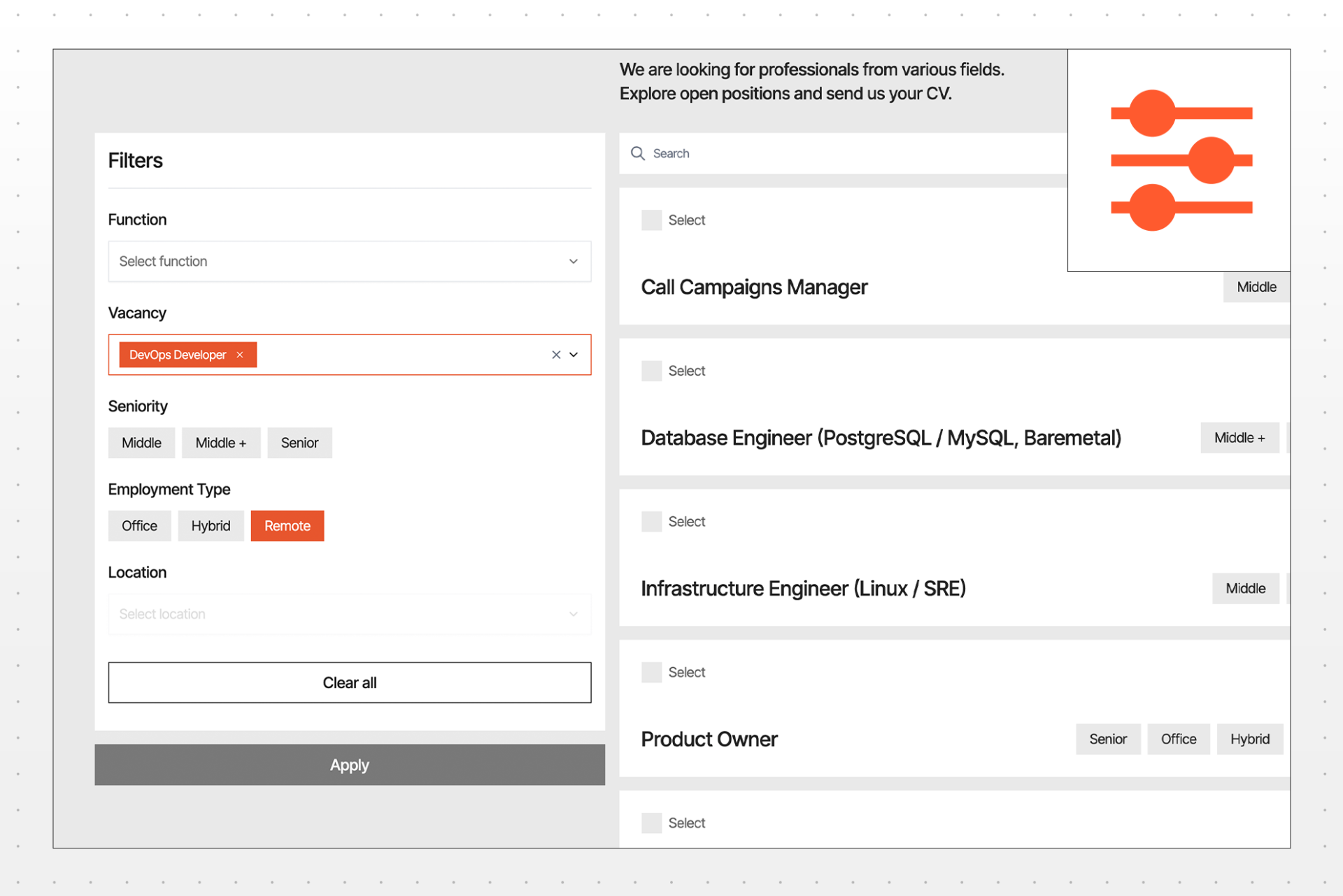Toggle the Middle + seniority filter
1343x896 pixels.
[x=221, y=443]
